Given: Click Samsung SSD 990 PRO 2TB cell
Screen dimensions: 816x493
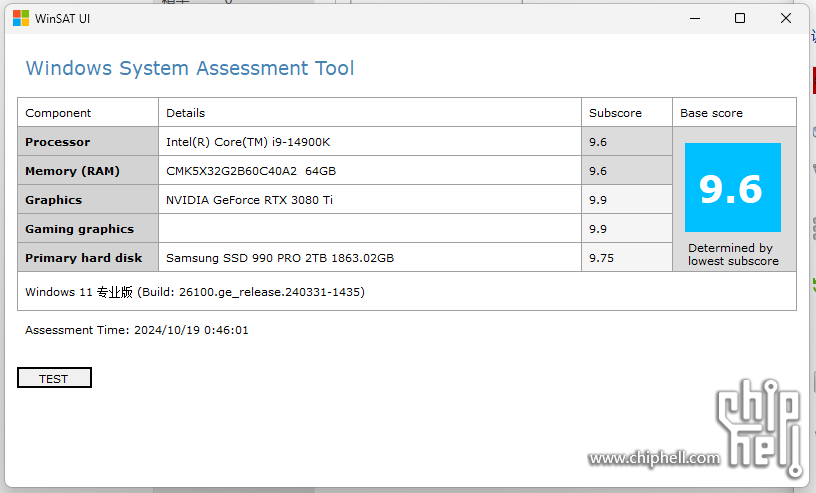Looking at the screenshot, I should (x=369, y=258).
